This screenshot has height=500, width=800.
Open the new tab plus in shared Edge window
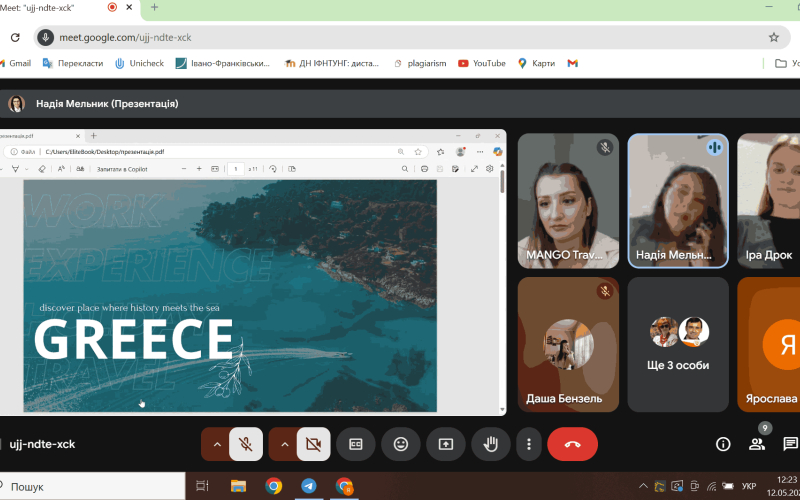[93, 136]
